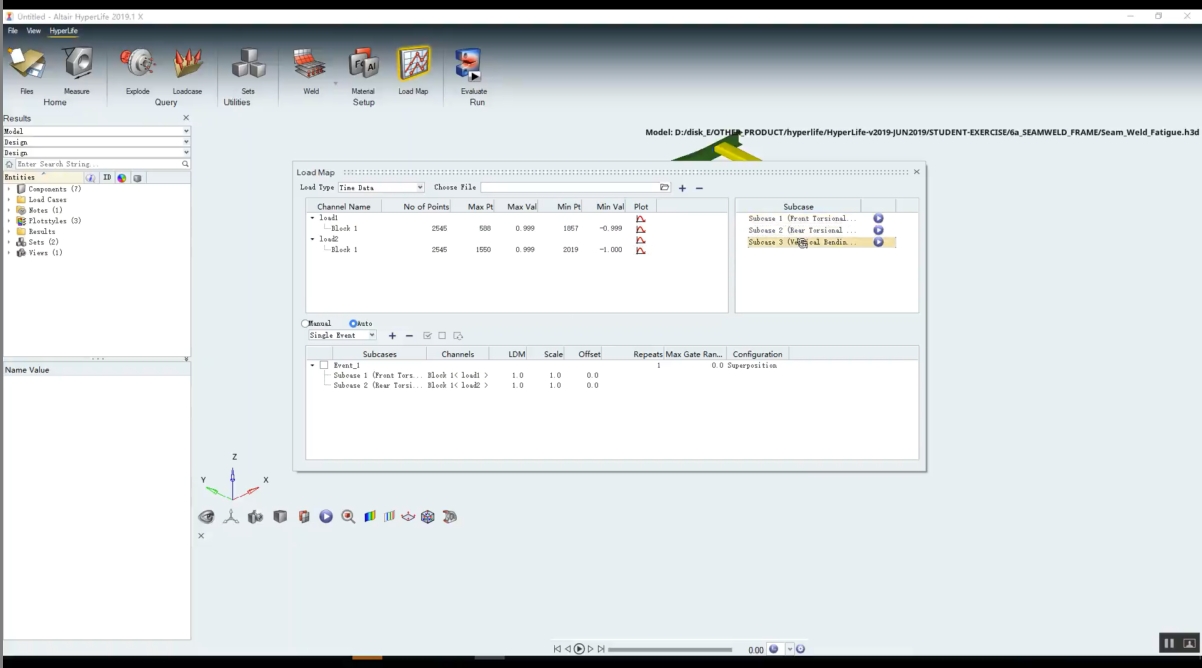
Task: Open the View menu
Action: [34, 31]
